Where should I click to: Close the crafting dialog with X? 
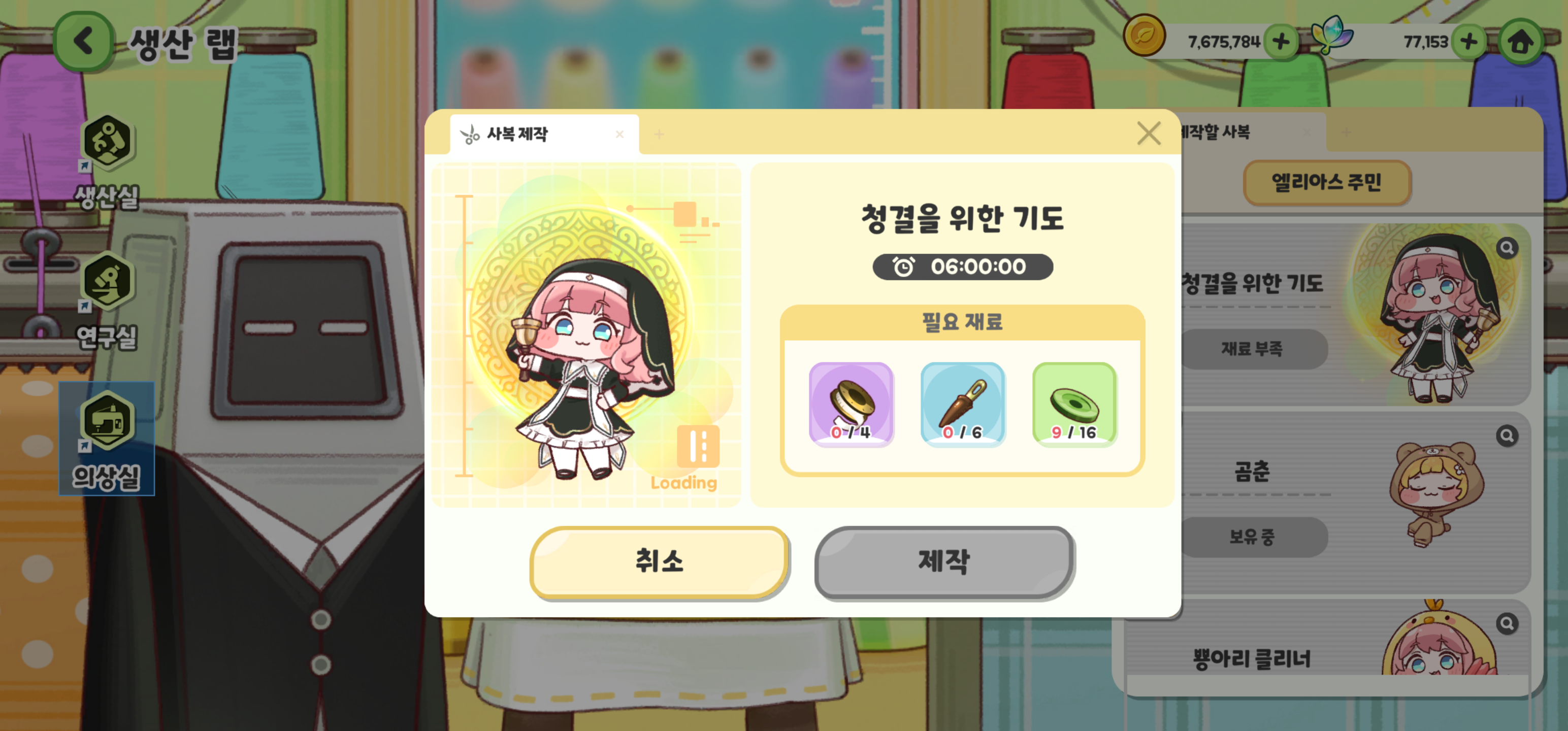[1149, 132]
